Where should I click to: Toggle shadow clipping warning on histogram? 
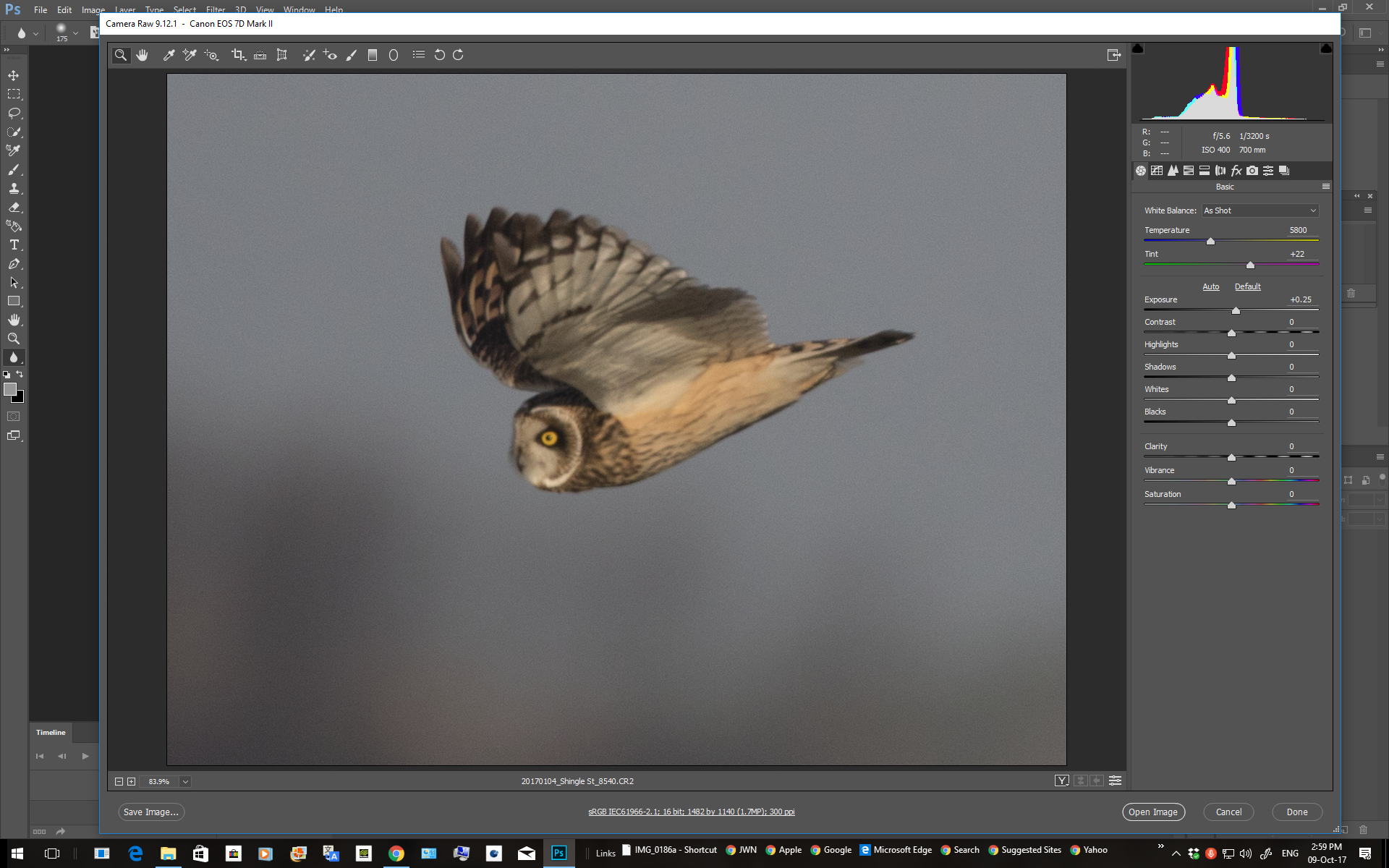click(x=1138, y=48)
